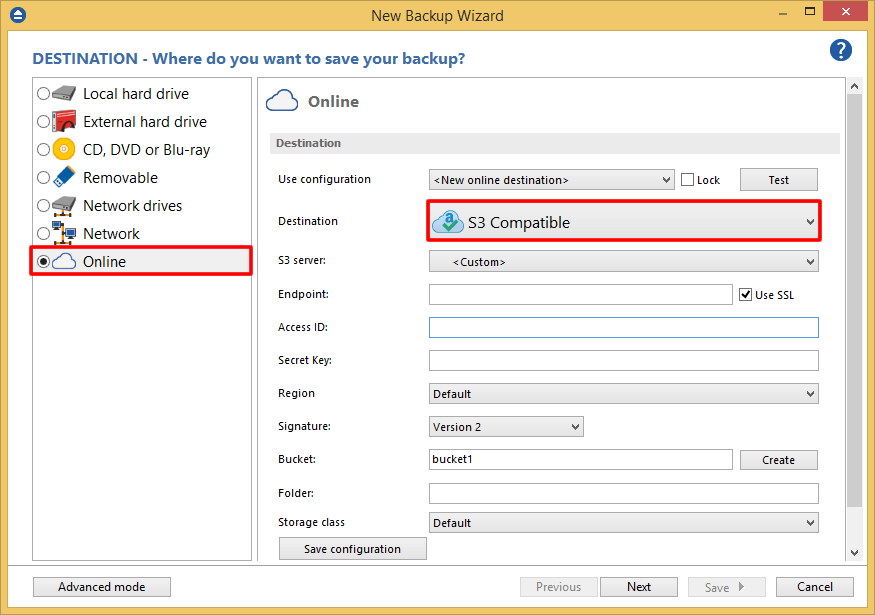Click Save configuration button

click(x=353, y=549)
